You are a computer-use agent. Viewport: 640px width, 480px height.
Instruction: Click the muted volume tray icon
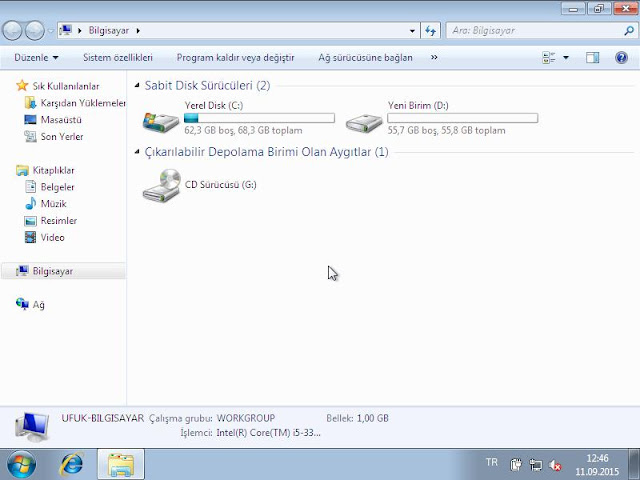coord(555,464)
